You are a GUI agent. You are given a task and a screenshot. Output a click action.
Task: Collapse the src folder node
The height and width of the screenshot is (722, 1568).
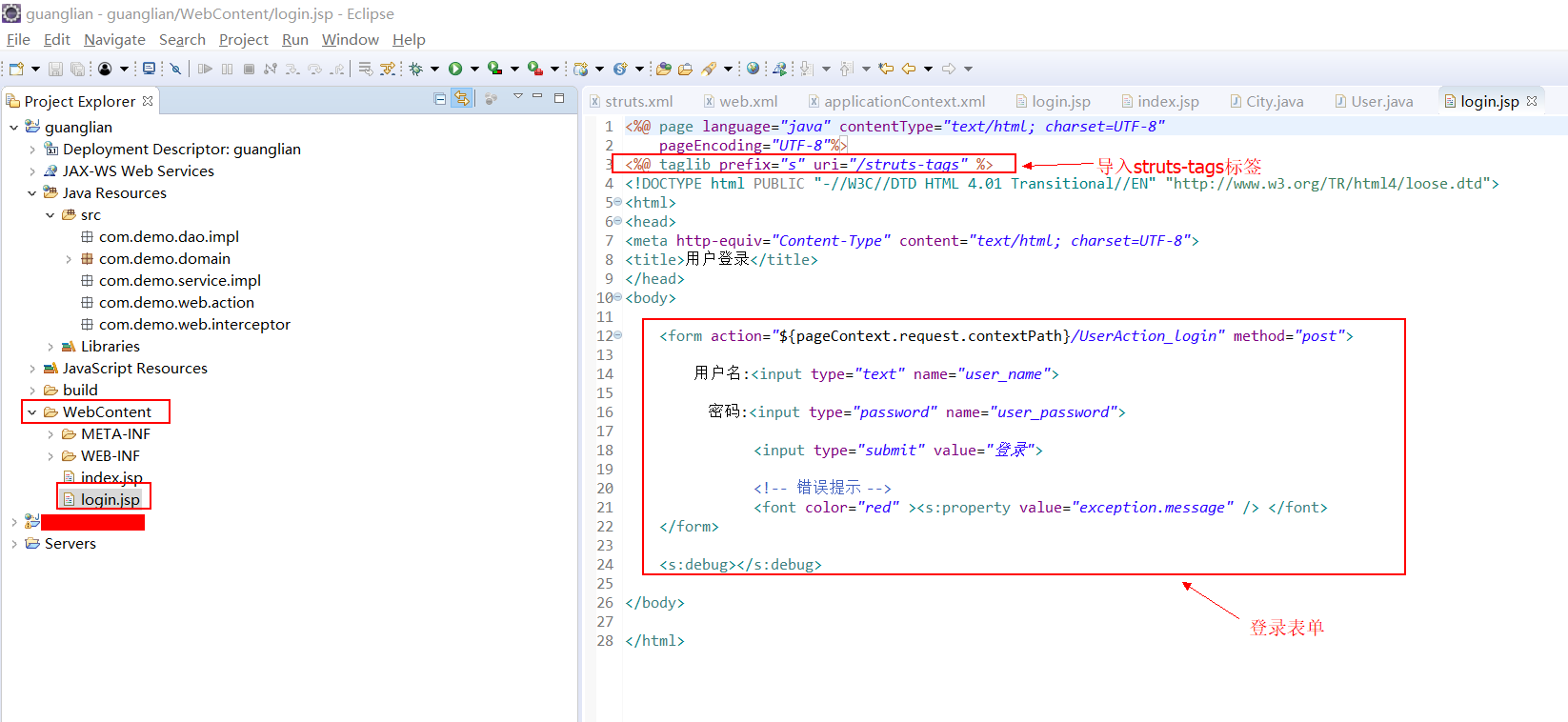pos(50,215)
